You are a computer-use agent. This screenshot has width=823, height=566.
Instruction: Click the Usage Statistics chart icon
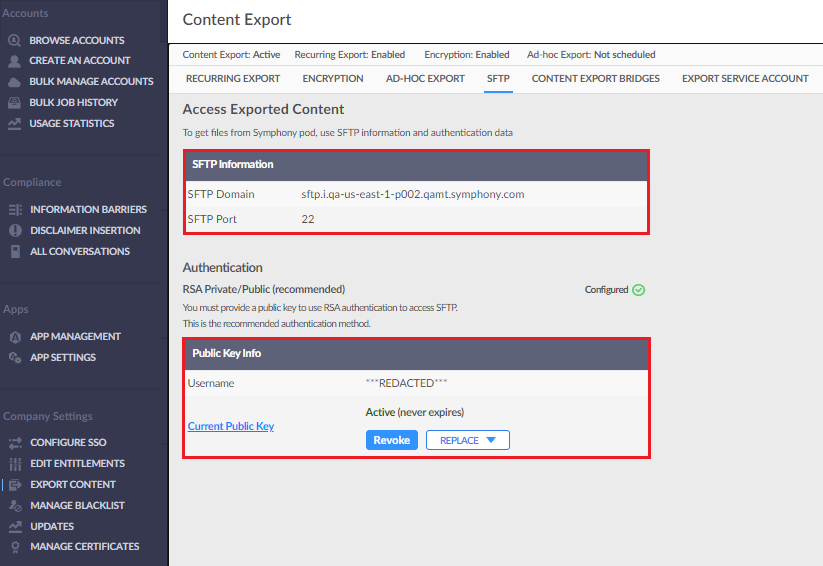(x=14, y=124)
